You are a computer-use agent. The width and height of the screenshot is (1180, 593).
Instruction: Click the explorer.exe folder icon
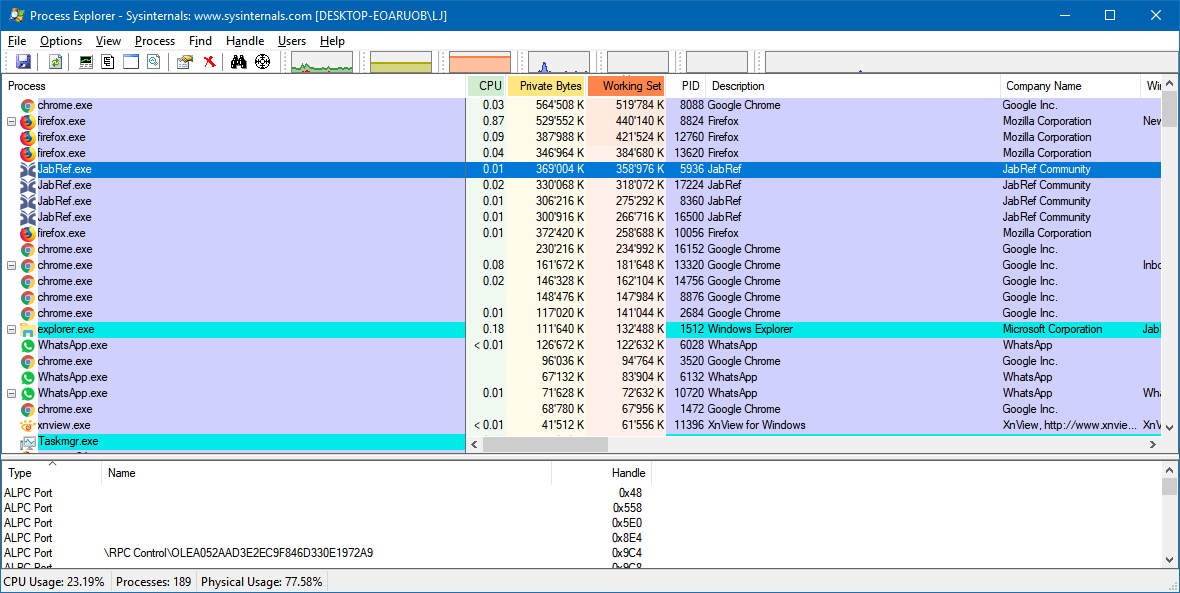pos(28,329)
